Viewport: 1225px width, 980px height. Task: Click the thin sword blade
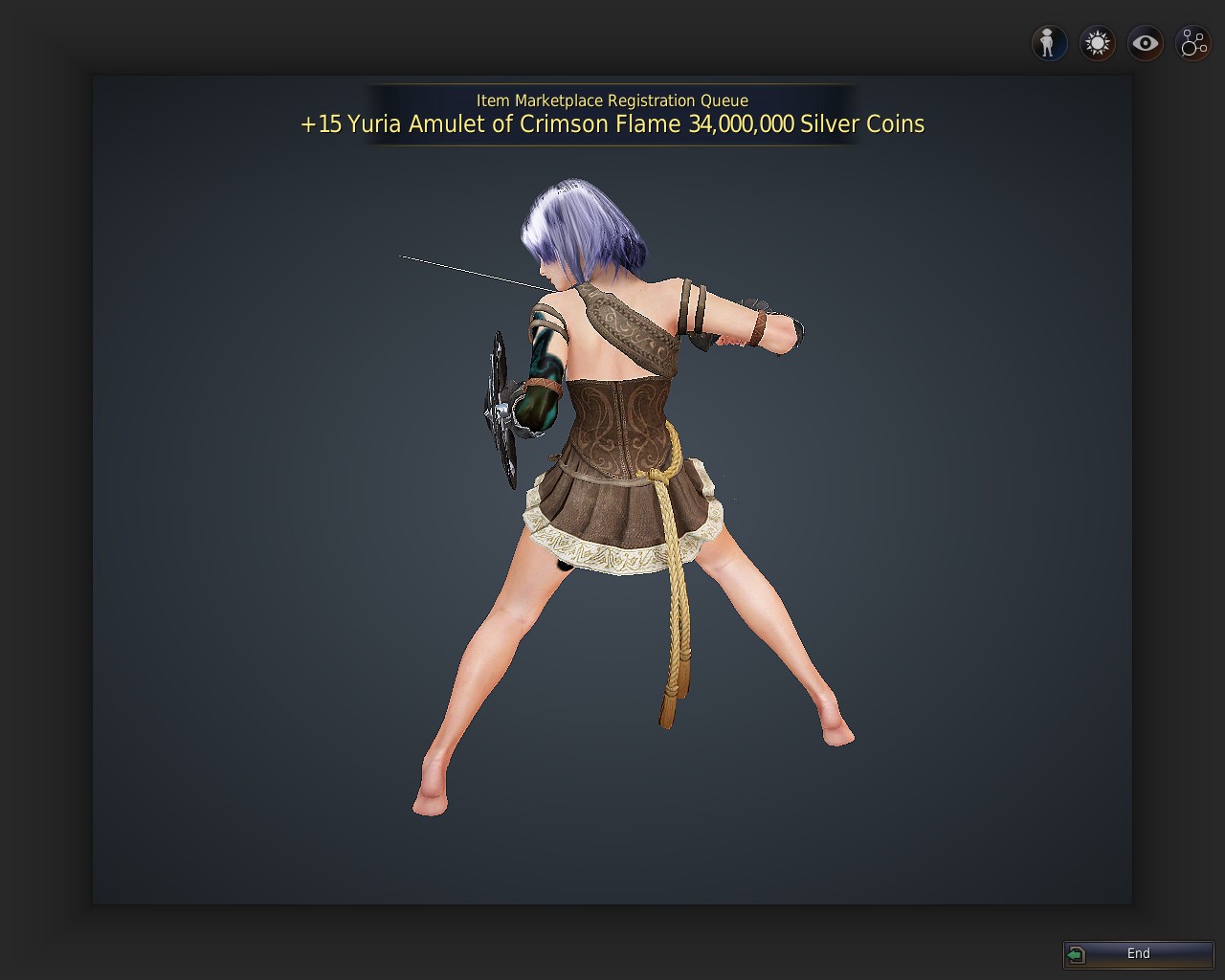click(469, 272)
